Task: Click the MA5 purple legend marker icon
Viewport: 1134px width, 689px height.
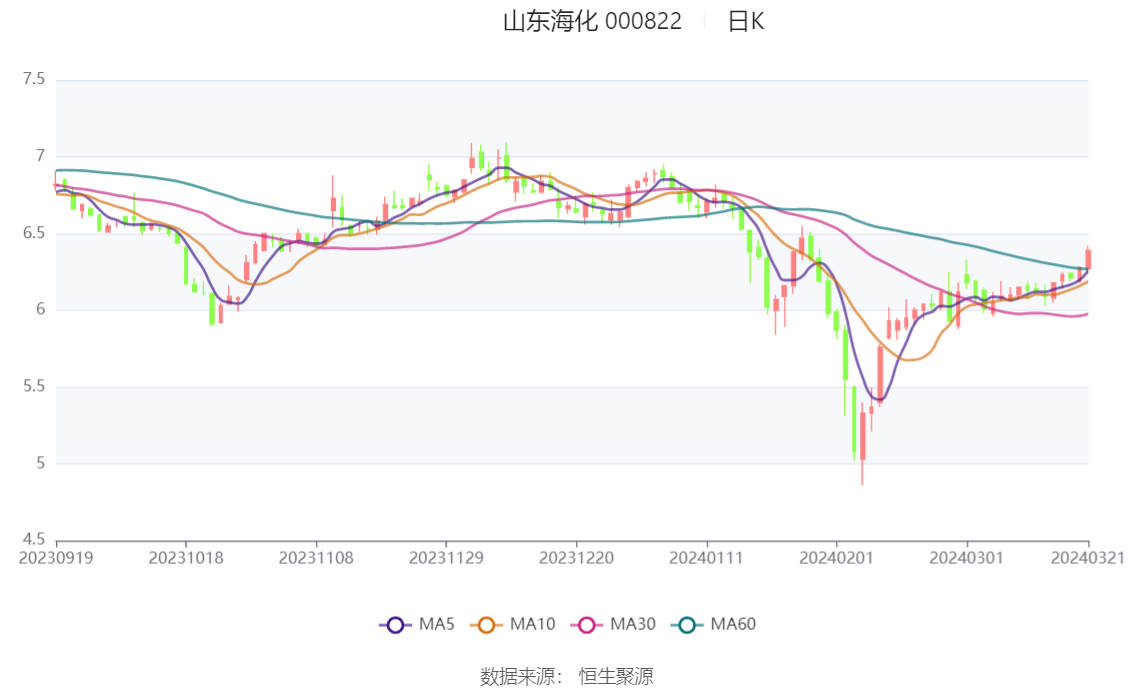Action: coord(395,625)
